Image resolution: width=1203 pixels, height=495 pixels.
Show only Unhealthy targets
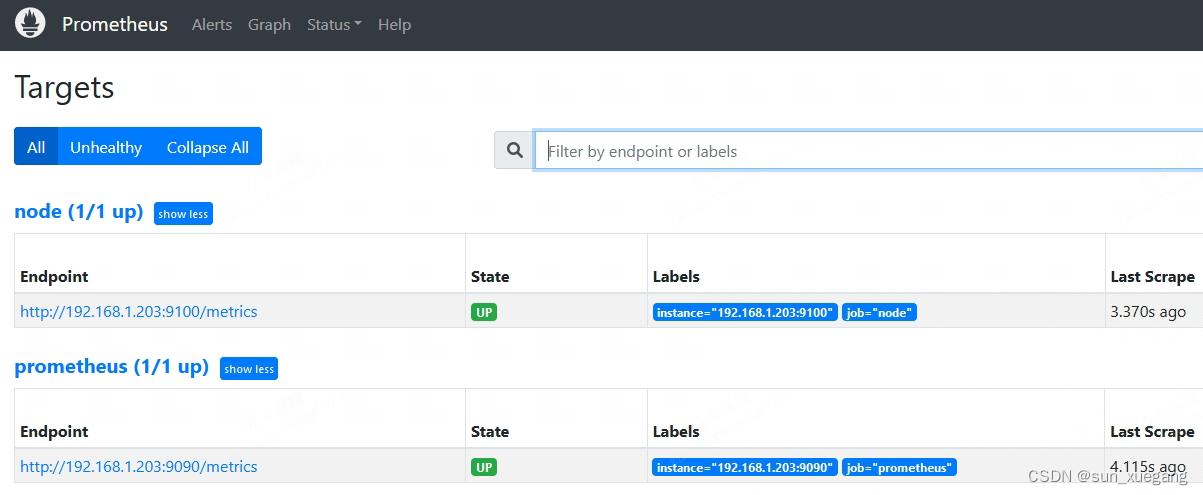(x=106, y=146)
